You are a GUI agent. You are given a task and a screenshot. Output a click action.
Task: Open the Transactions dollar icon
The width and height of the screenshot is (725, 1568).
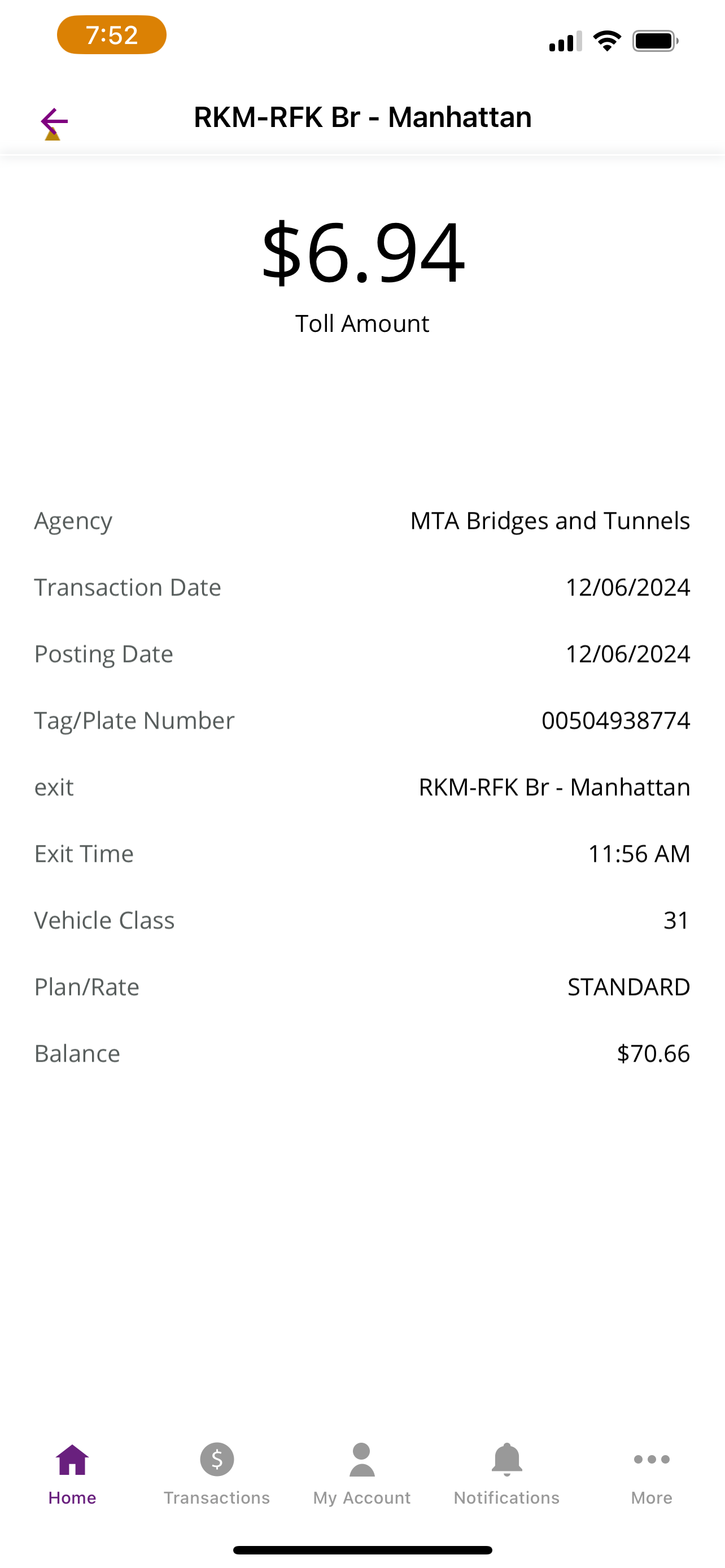tap(217, 1459)
